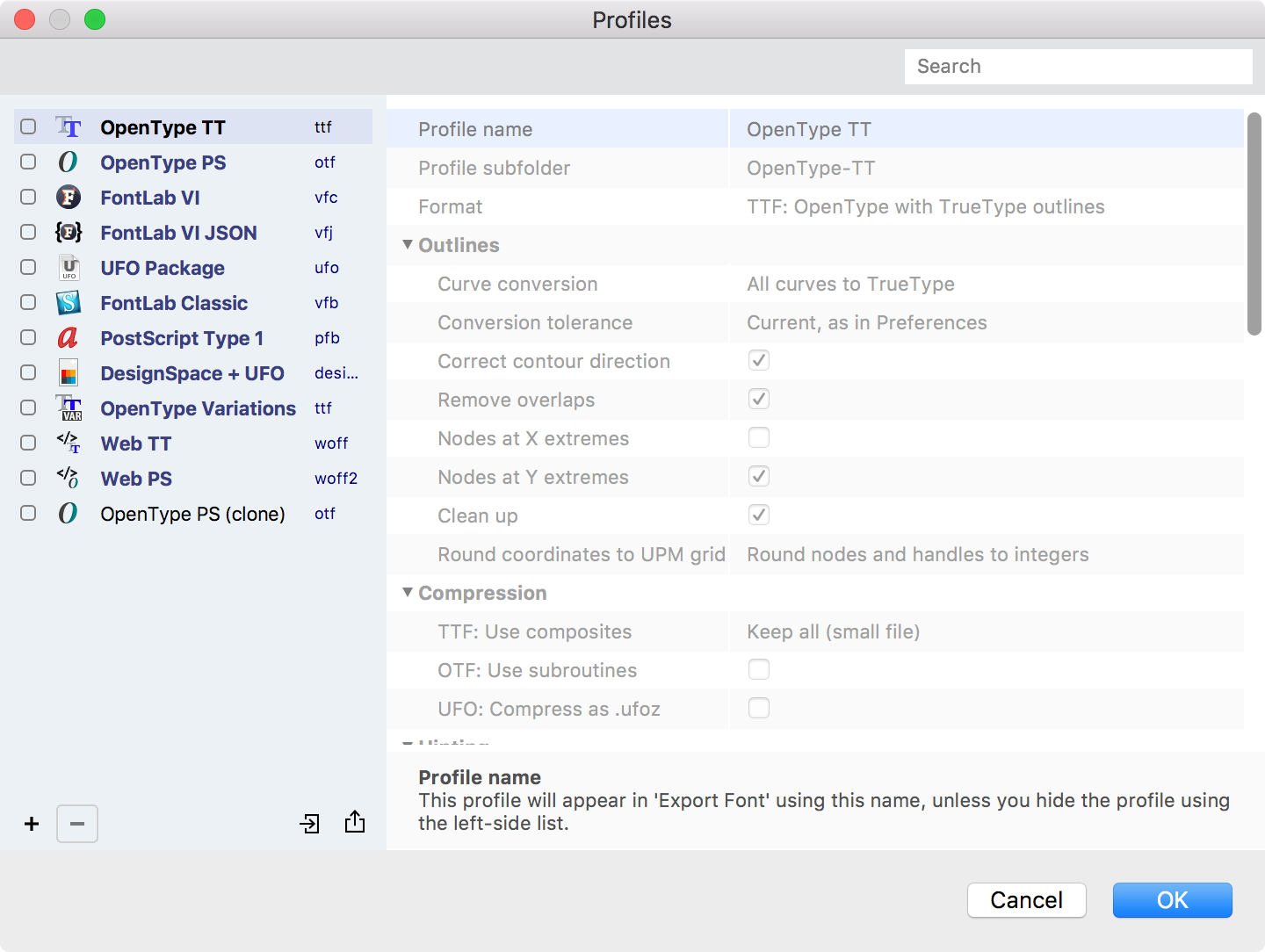Toggle checkbox next to FontLab VI JSON

pyautogui.click(x=28, y=232)
